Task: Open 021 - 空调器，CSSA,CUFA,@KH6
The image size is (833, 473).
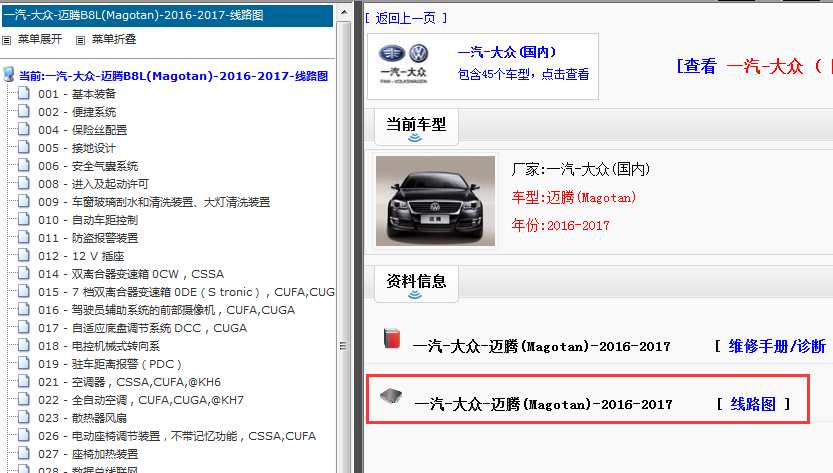Action: [x=129, y=382]
